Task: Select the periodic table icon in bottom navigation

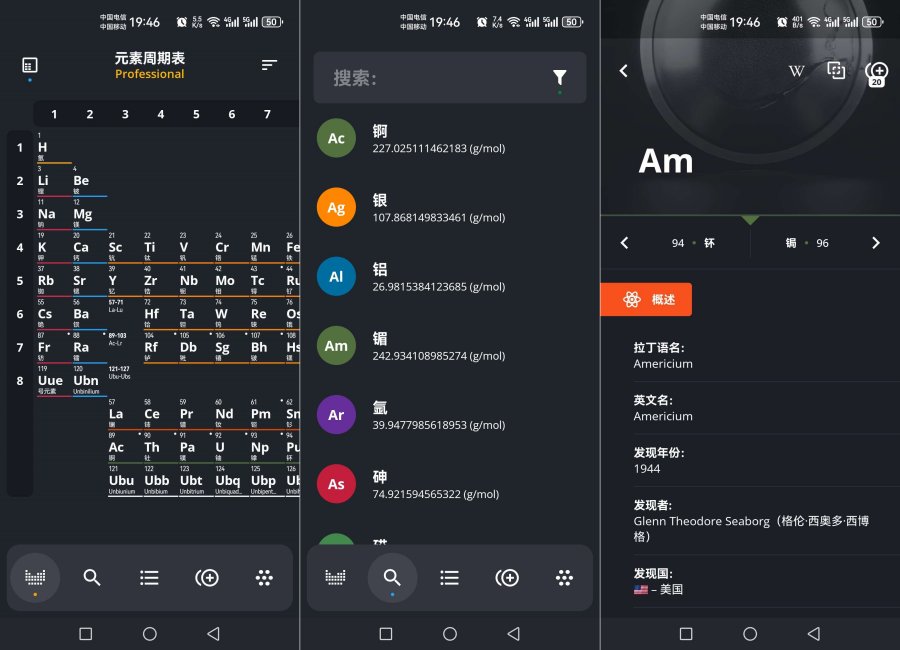Action: coord(37,577)
